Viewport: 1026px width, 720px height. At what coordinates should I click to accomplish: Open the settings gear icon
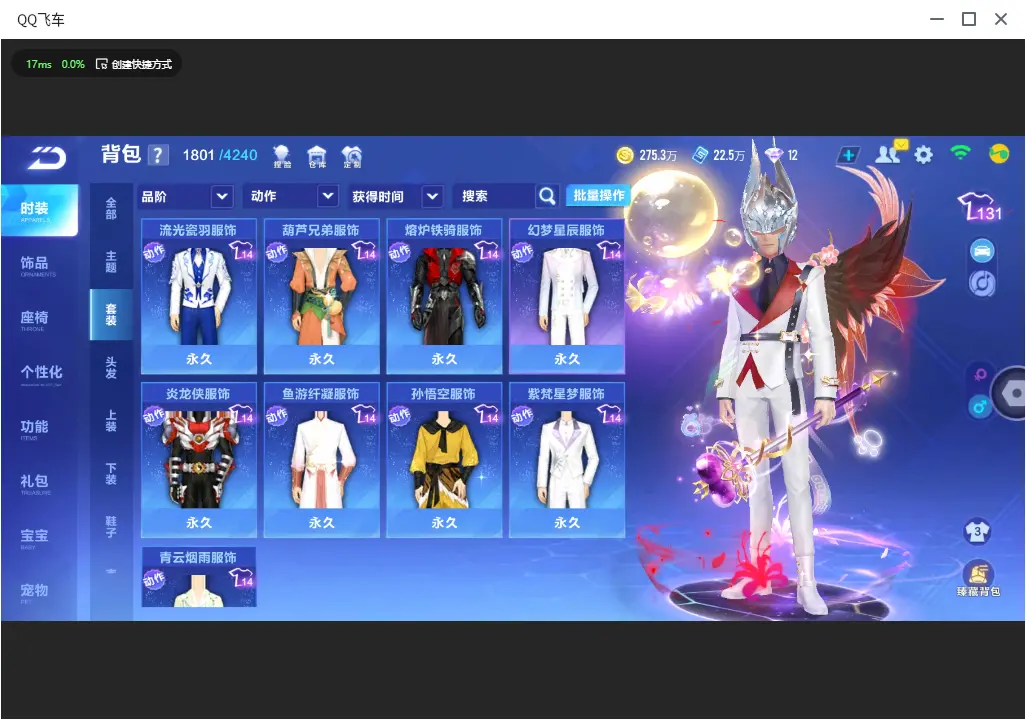[x=923, y=155]
